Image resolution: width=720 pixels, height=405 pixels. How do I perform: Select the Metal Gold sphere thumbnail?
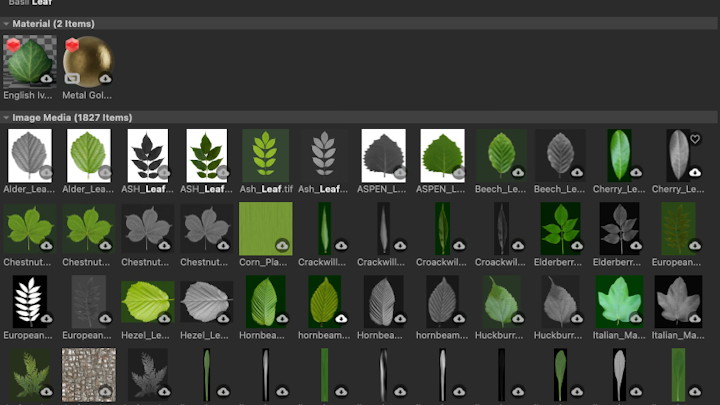pyautogui.click(x=88, y=62)
